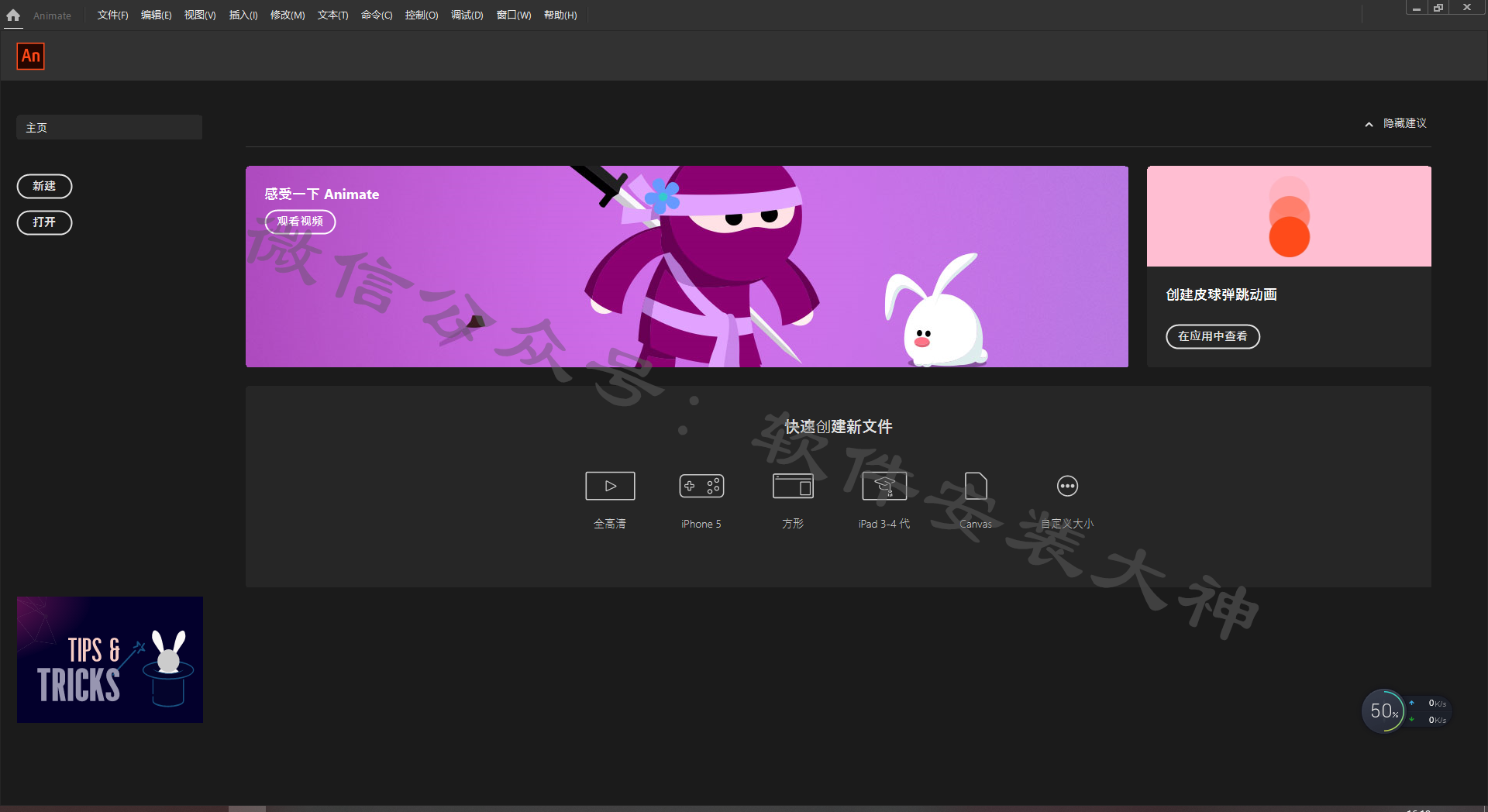Image resolution: width=1488 pixels, height=812 pixels.
Task: Open the 视图(V) menu
Action: 200,15
